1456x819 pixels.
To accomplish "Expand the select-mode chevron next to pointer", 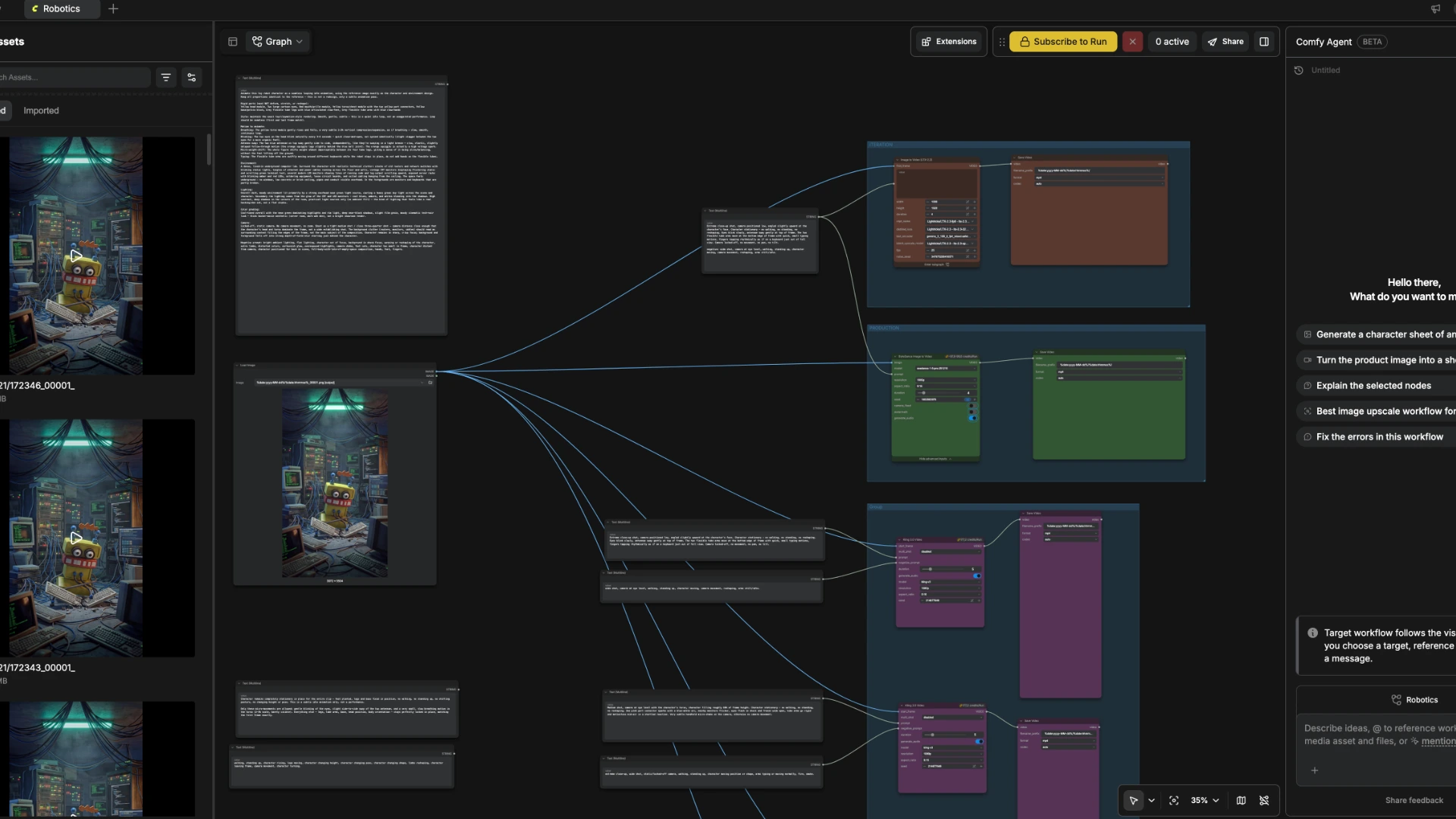I will point(1151,800).
